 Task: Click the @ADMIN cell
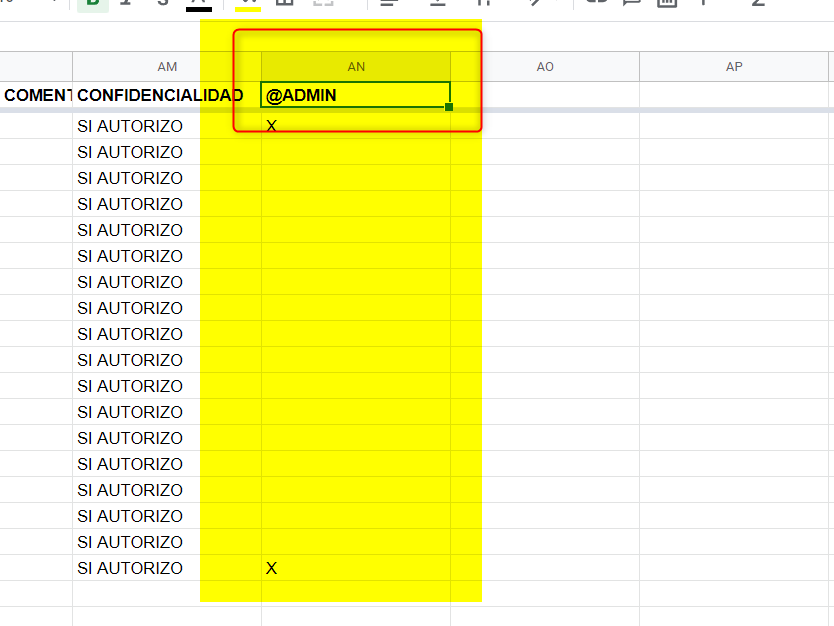[x=356, y=95]
